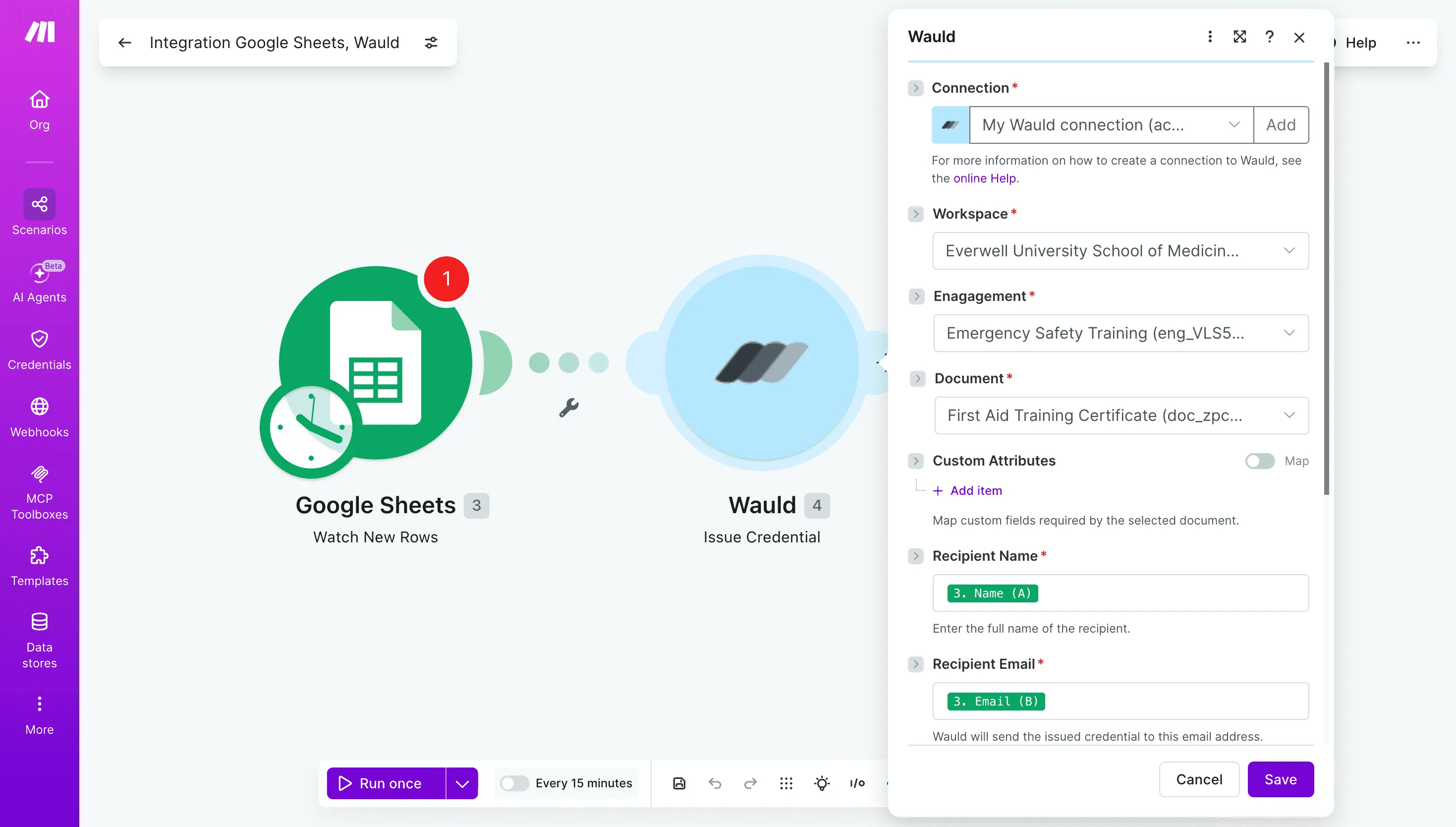Go back using the arrow icon
The width and height of the screenshot is (1456, 827).
124,43
